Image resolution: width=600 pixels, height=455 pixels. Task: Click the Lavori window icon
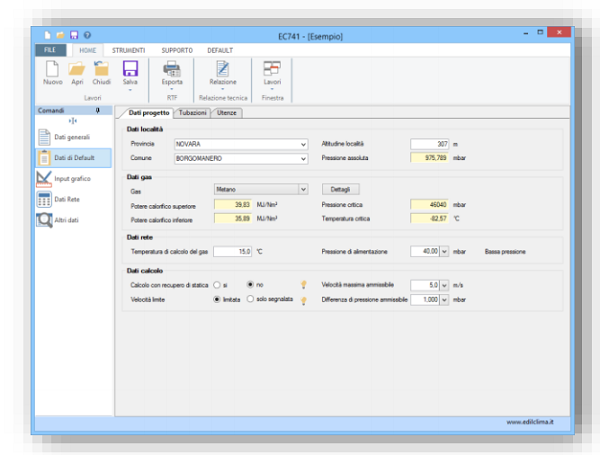click(271, 69)
